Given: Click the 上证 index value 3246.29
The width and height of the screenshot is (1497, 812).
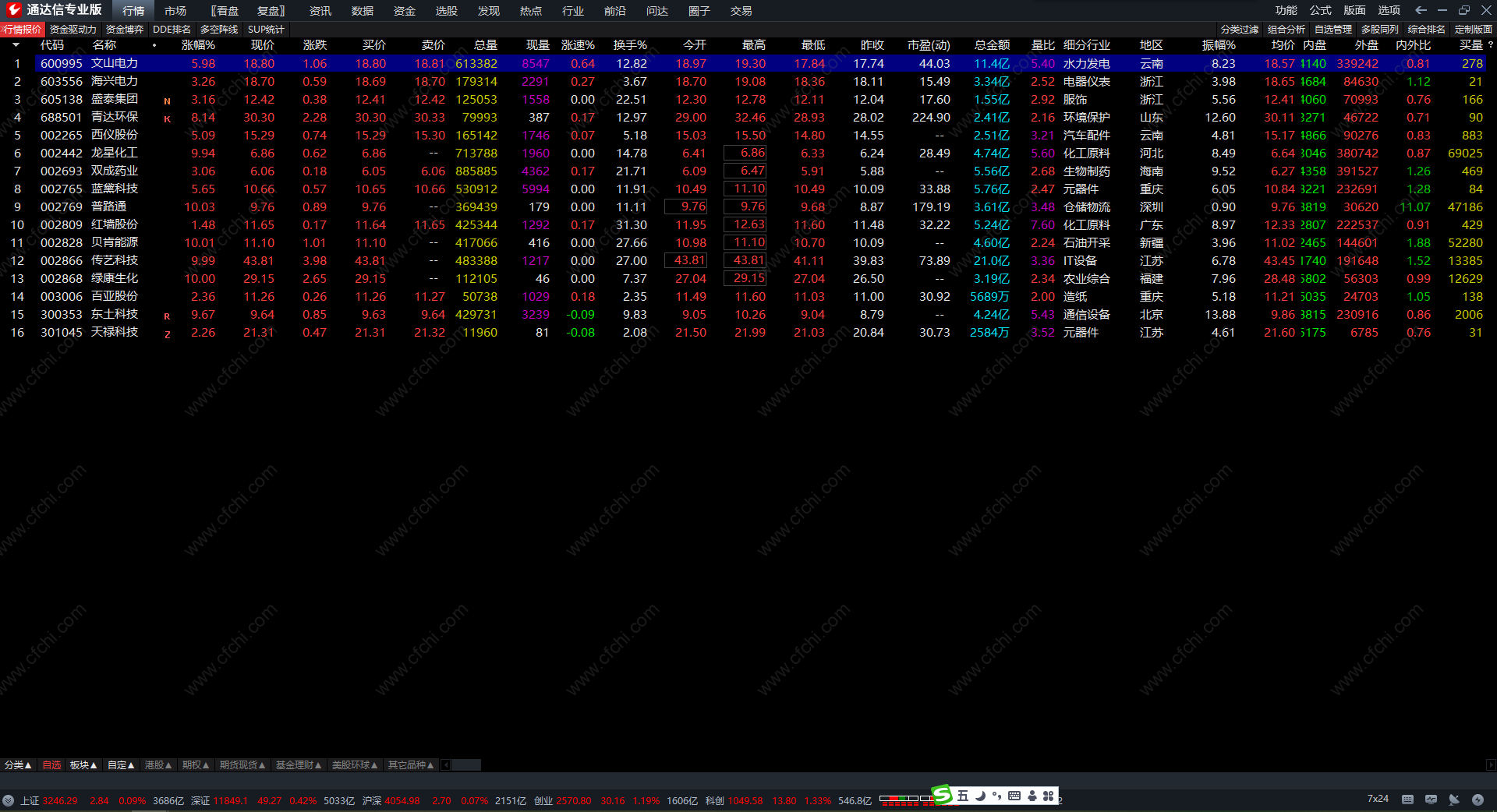Looking at the screenshot, I should (x=60, y=800).
